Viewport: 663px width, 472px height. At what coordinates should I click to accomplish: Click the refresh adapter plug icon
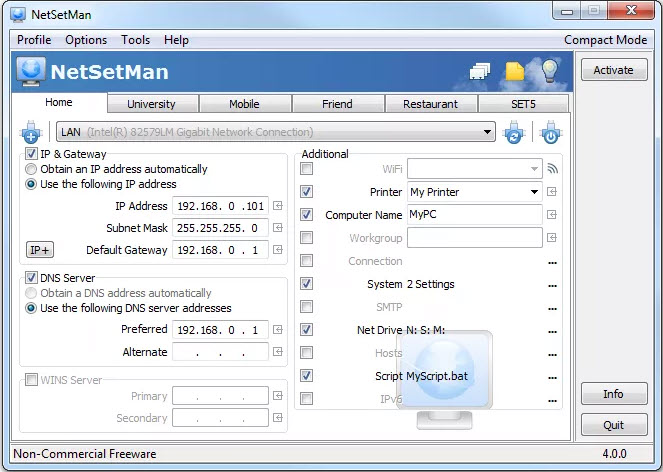tap(514, 132)
